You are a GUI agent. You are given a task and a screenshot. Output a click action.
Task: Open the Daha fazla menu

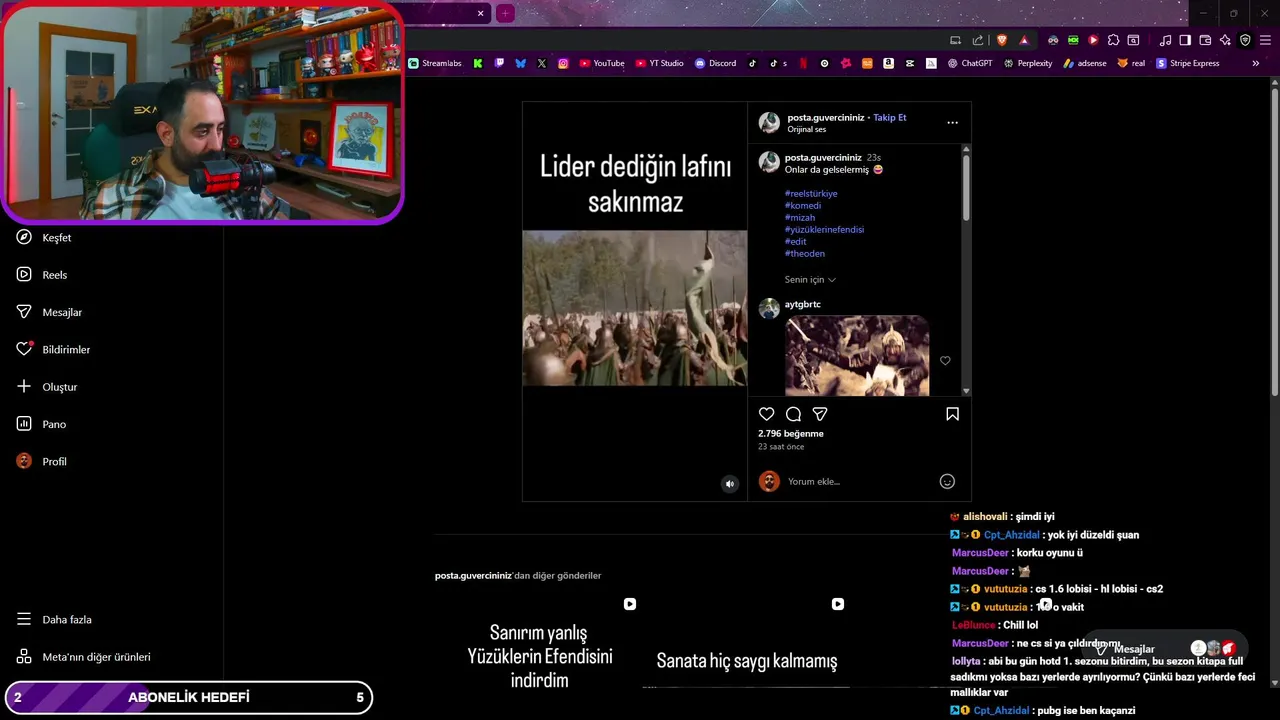coord(54,619)
